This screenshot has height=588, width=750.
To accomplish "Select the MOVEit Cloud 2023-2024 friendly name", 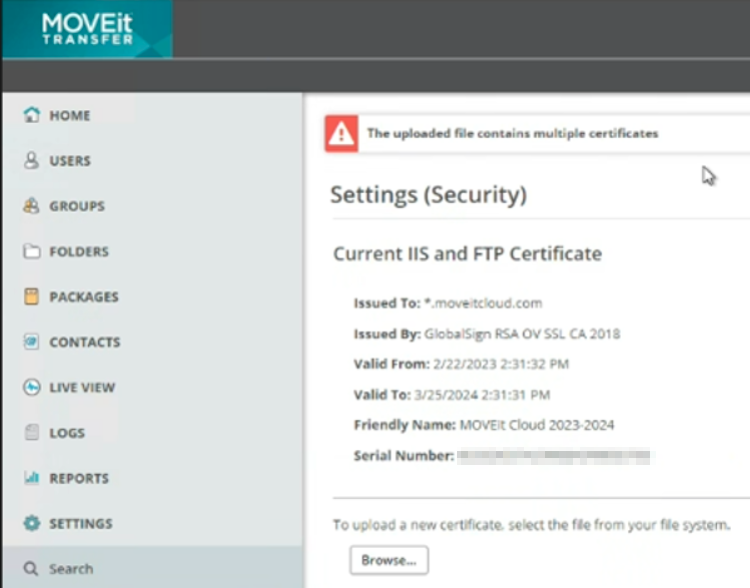I will [537, 425].
